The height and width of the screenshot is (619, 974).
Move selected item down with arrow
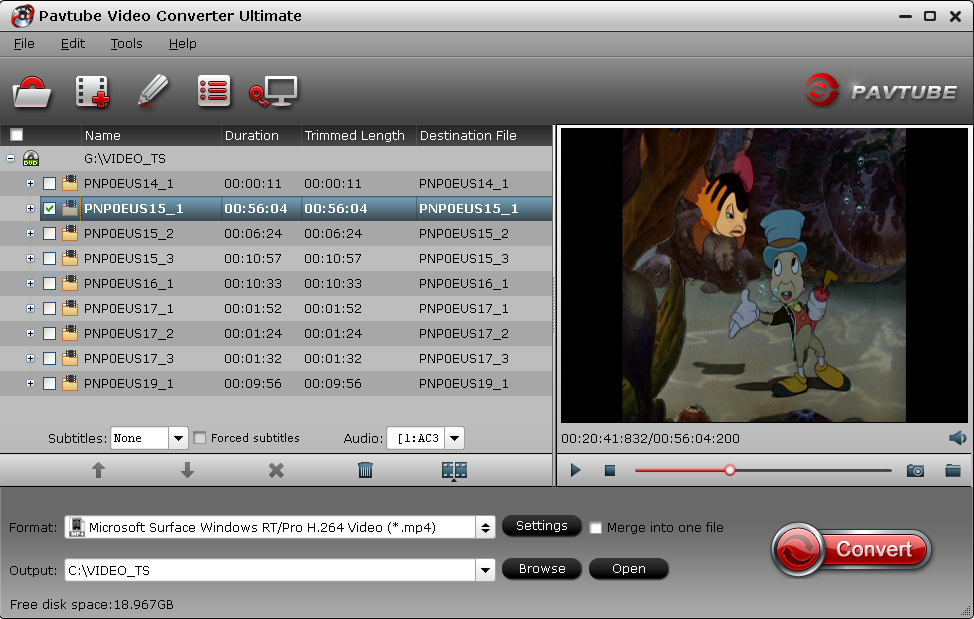(x=187, y=470)
